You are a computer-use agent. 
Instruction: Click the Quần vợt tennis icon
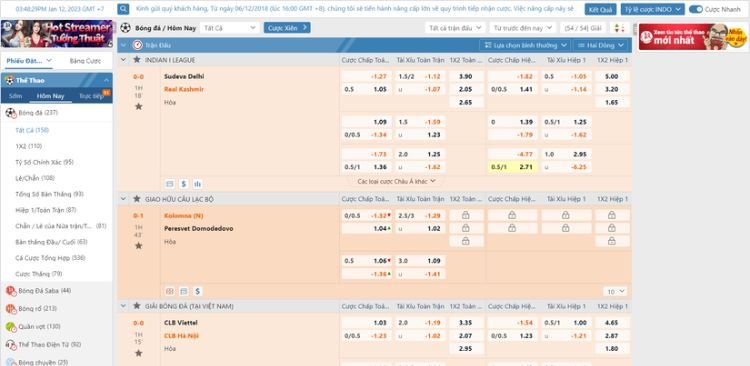(11, 326)
